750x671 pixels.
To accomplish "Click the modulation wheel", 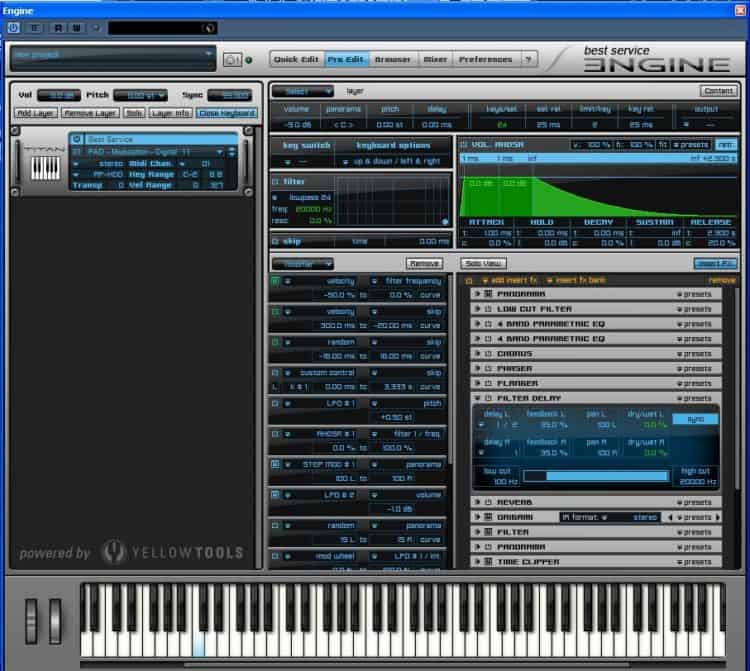I will point(55,621).
